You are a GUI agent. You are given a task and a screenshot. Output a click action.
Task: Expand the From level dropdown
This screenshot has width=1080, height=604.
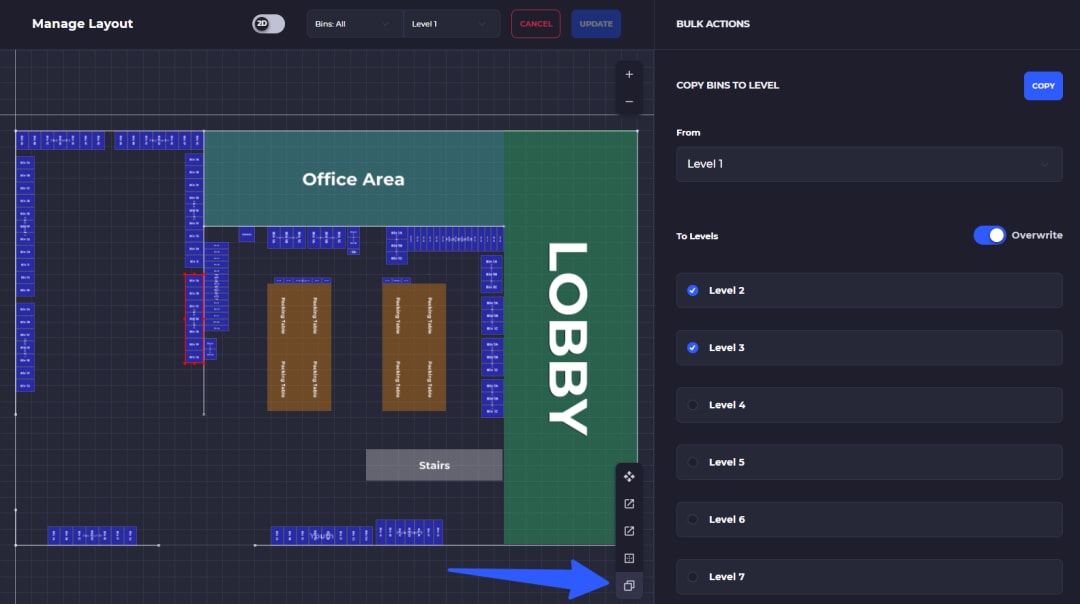tap(869, 164)
